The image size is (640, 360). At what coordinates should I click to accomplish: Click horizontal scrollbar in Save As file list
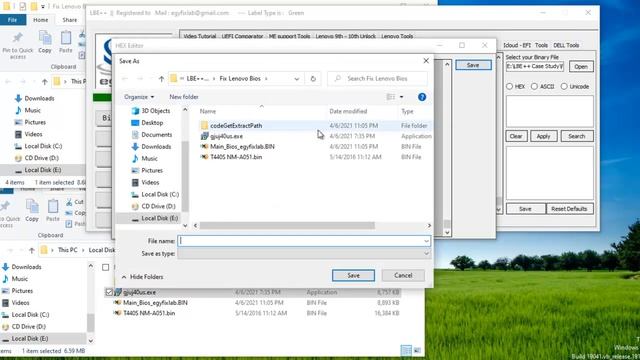287,226
